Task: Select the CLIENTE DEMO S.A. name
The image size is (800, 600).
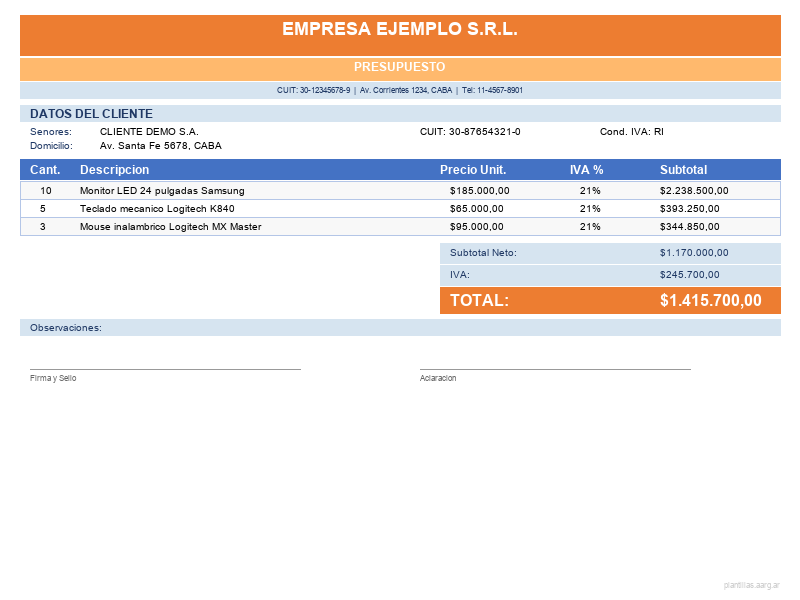Action: click(149, 132)
